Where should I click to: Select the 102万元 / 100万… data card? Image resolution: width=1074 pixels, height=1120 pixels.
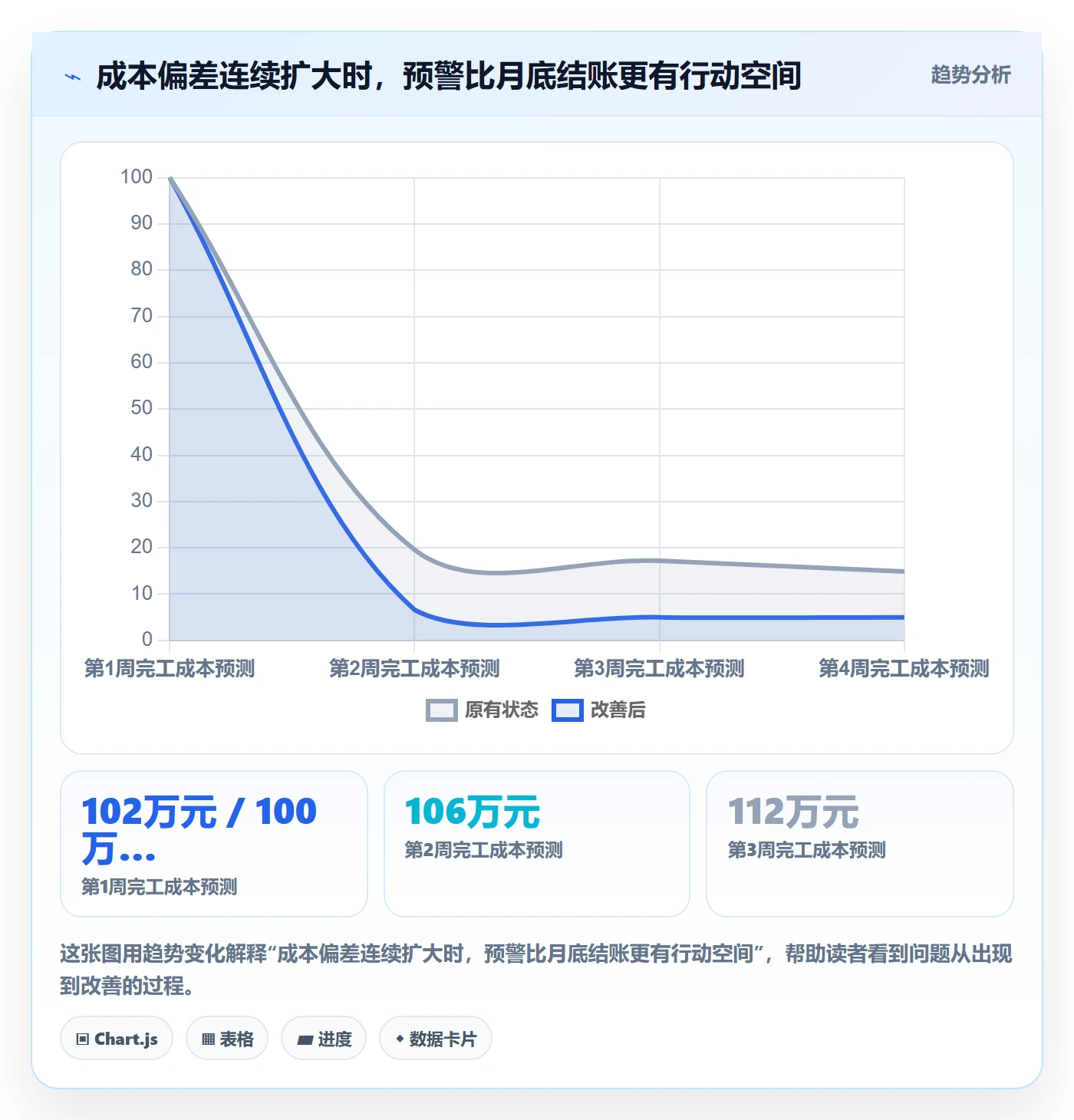214,844
